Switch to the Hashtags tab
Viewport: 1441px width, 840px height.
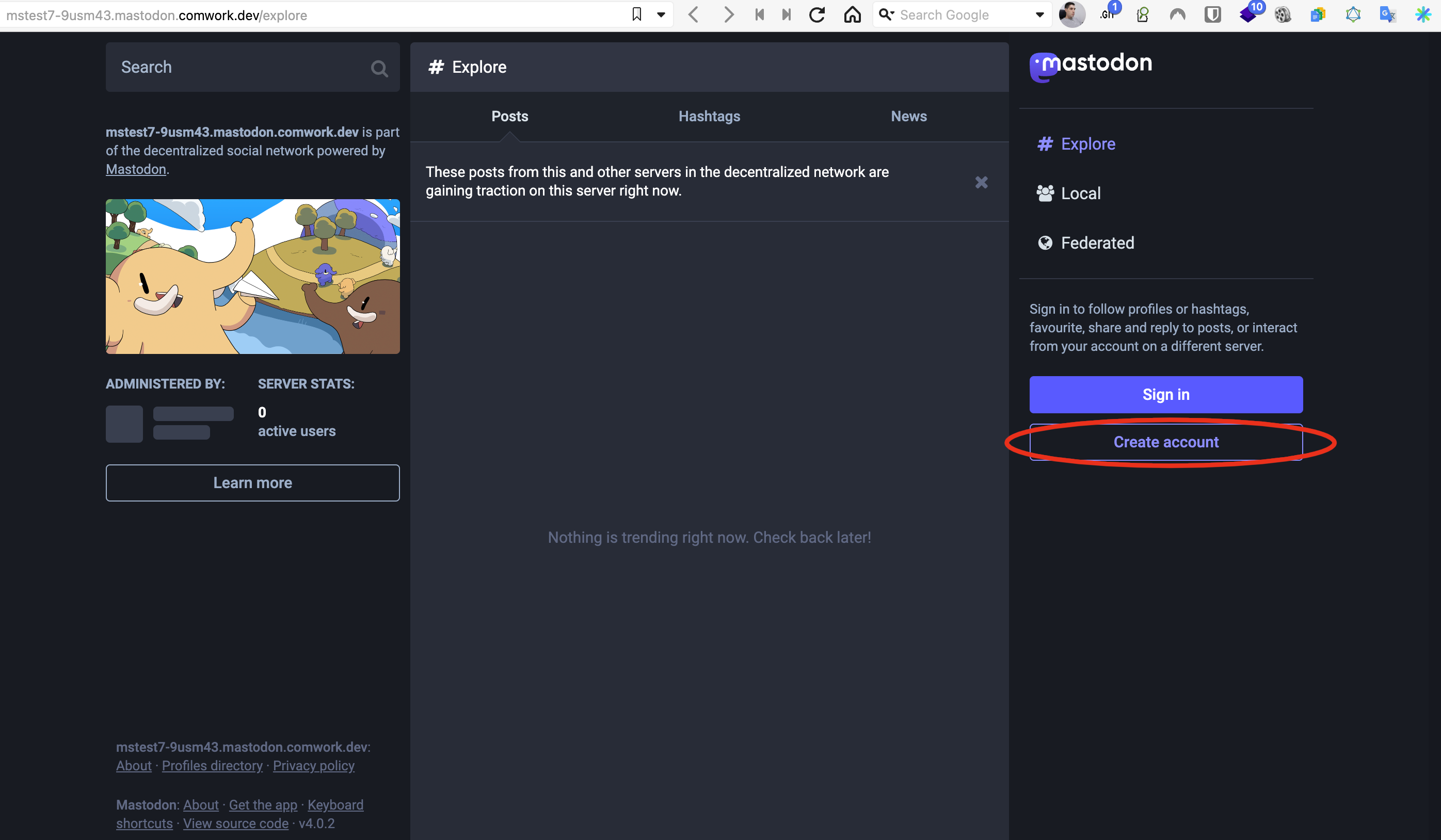tap(709, 116)
